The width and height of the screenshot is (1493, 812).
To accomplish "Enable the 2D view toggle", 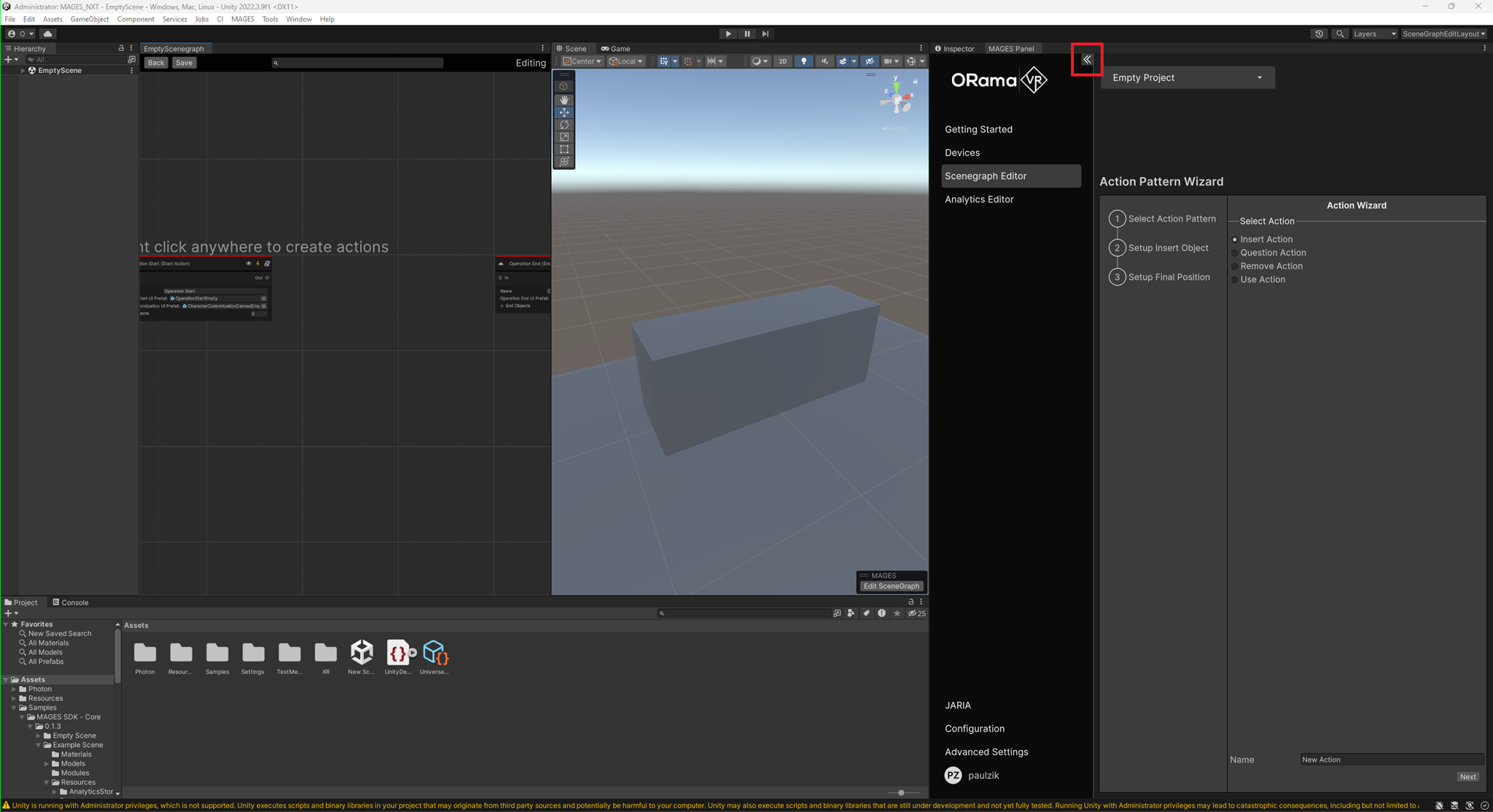I will [784, 61].
